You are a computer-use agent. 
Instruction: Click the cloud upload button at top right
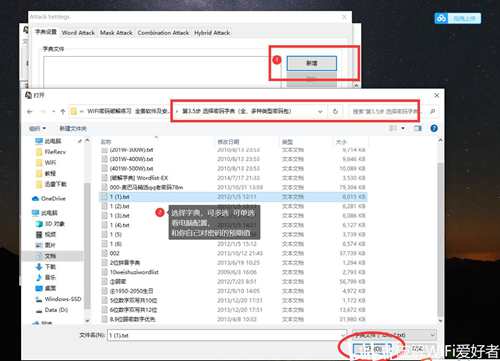[458, 18]
